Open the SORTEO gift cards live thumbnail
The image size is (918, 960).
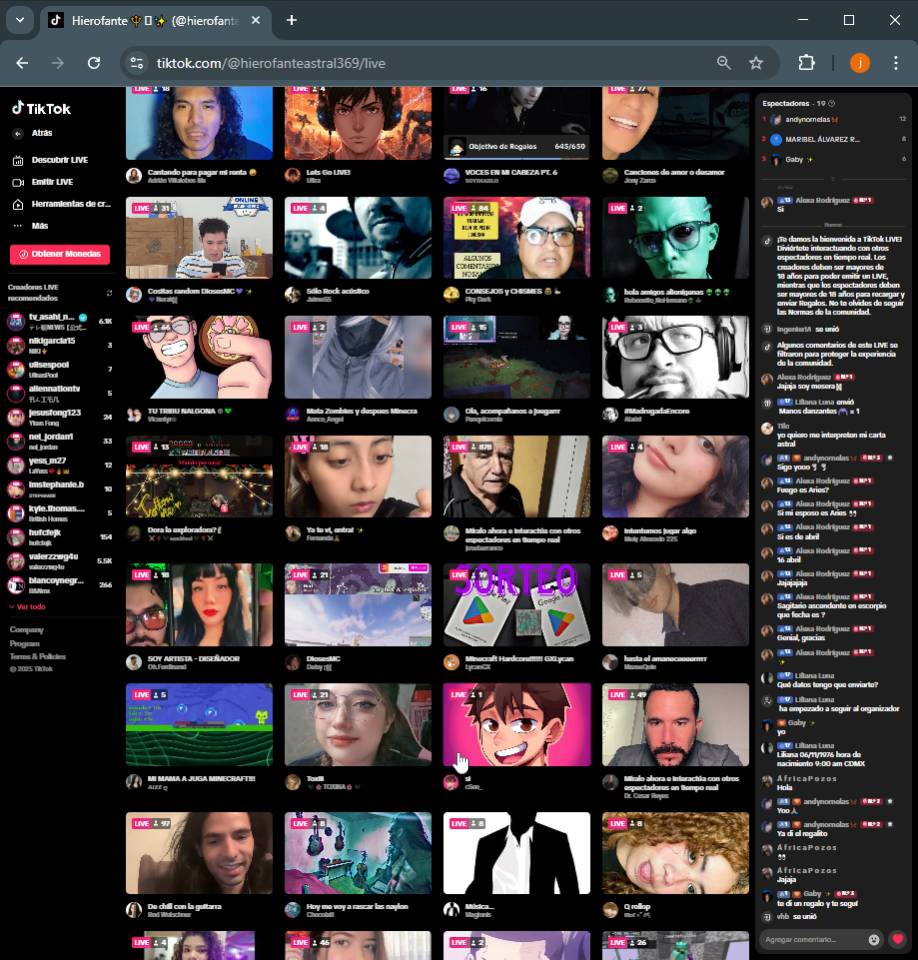[516, 605]
